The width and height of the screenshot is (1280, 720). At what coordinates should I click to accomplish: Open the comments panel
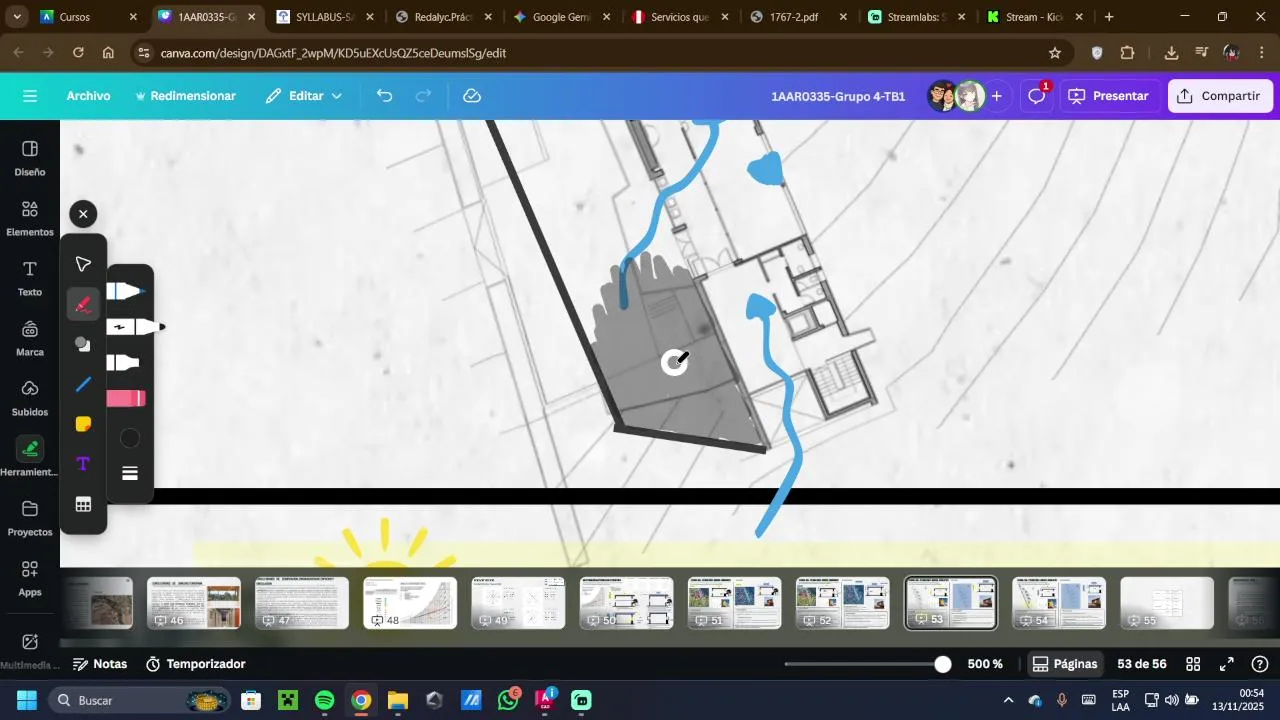point(1036,96)
